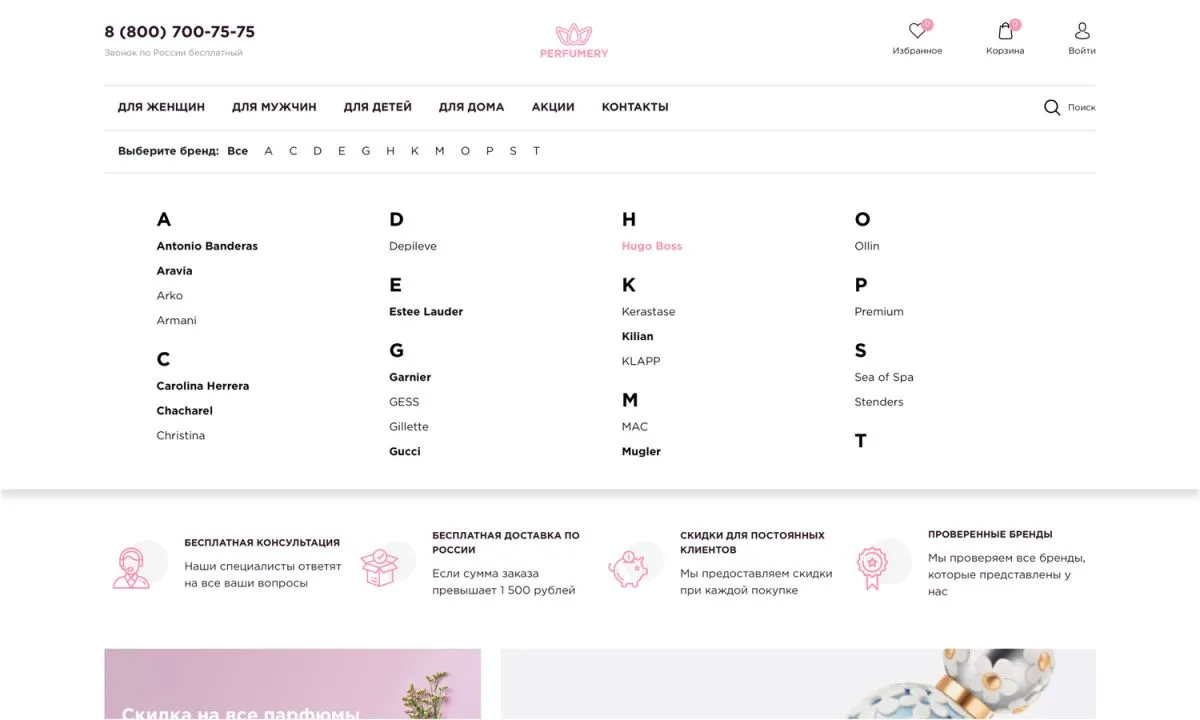
Task: Filter brands by letter G
Action: point(365,150)
